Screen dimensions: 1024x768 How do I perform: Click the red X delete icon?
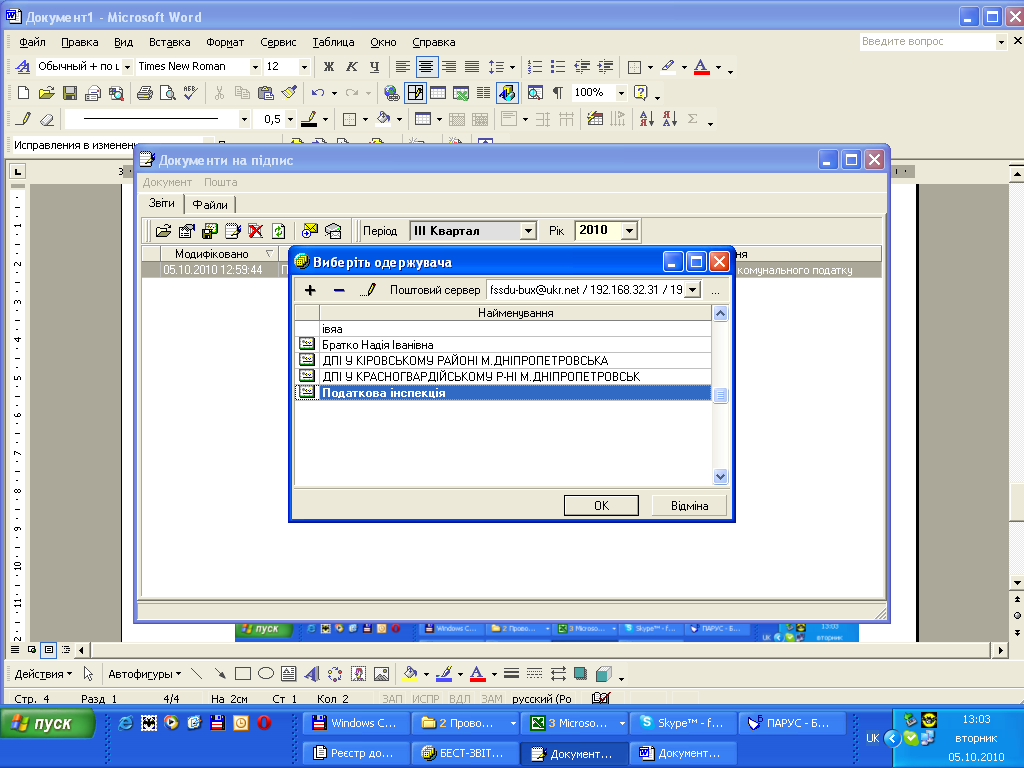(x=255, y=231)
